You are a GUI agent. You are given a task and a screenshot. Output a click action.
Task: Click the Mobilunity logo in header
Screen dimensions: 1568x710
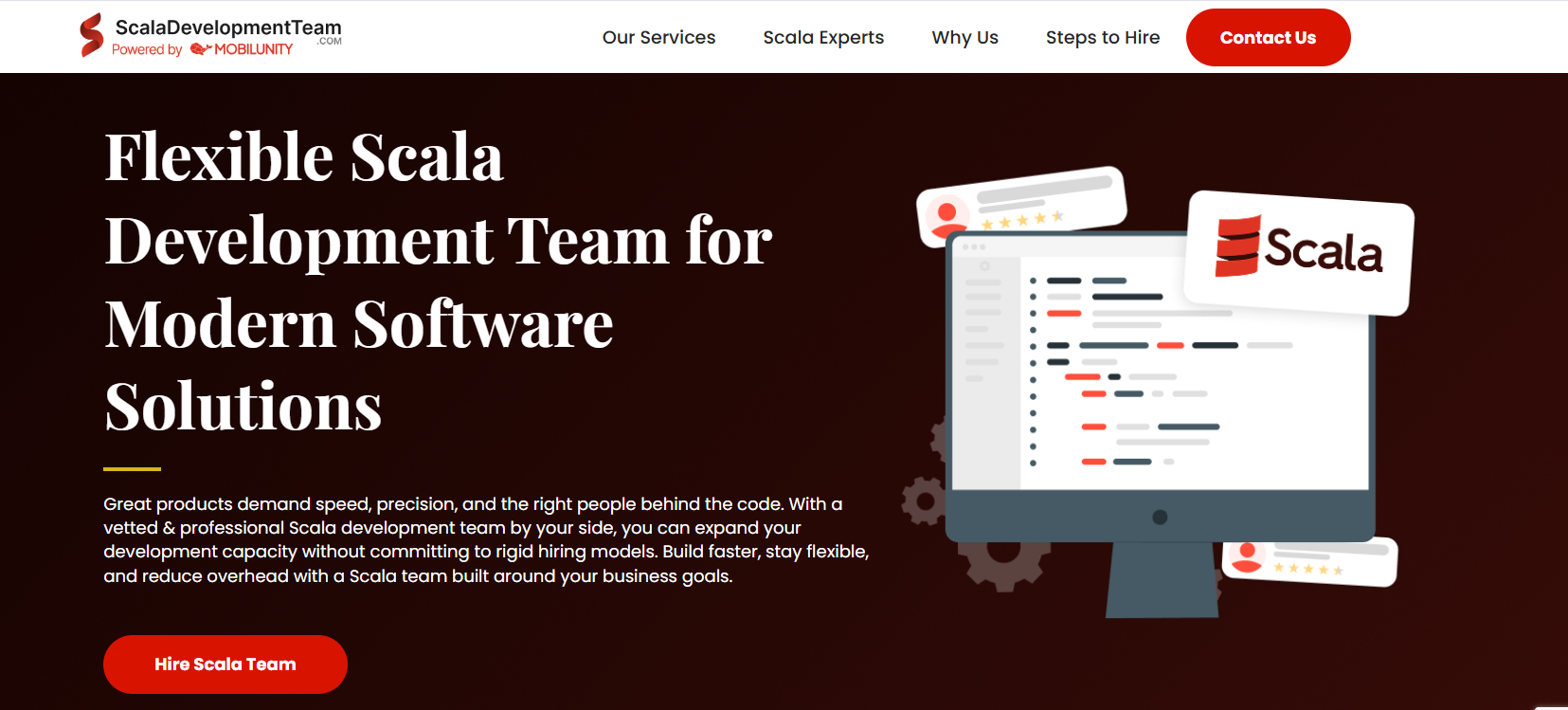pyautogui.click(x=242, y=49)
